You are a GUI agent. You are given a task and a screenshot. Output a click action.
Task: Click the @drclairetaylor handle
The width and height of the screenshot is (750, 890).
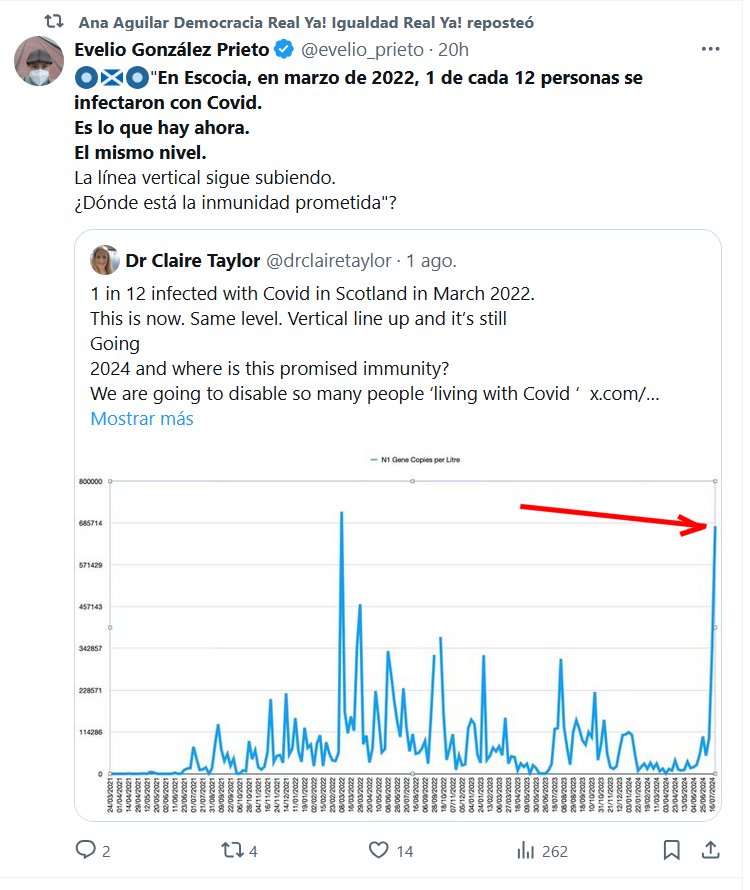328,261
